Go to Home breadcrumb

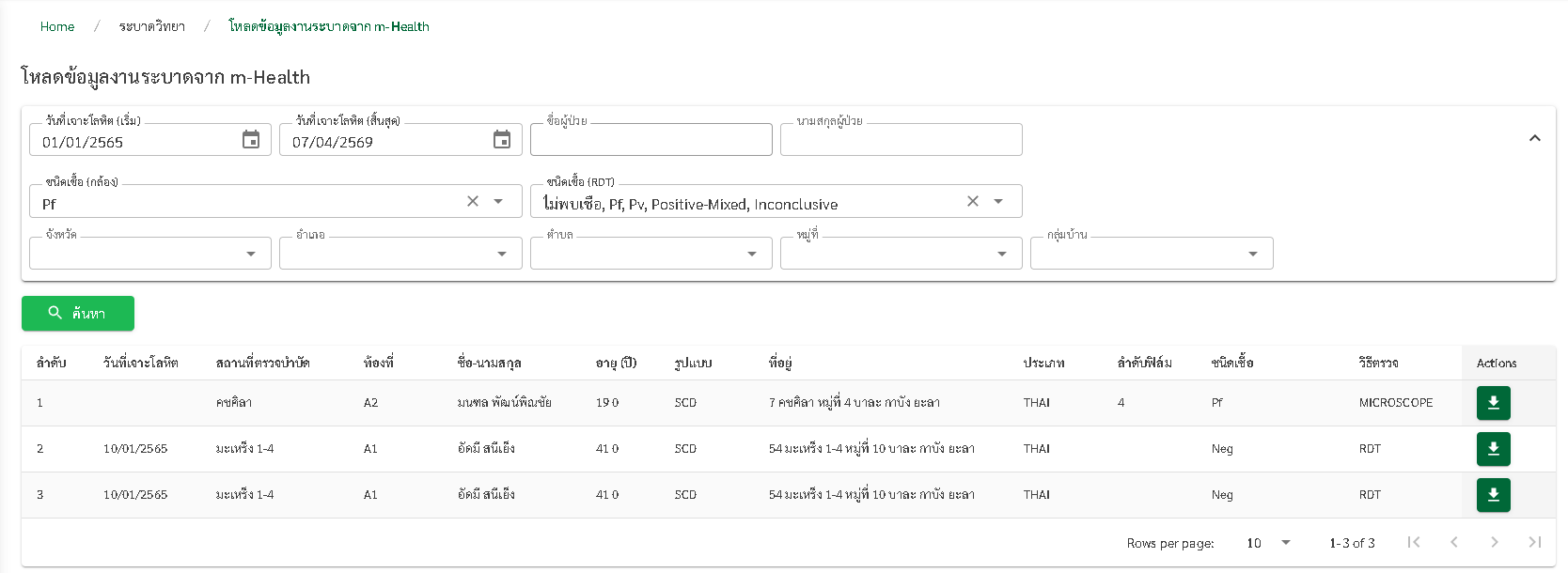57,26
